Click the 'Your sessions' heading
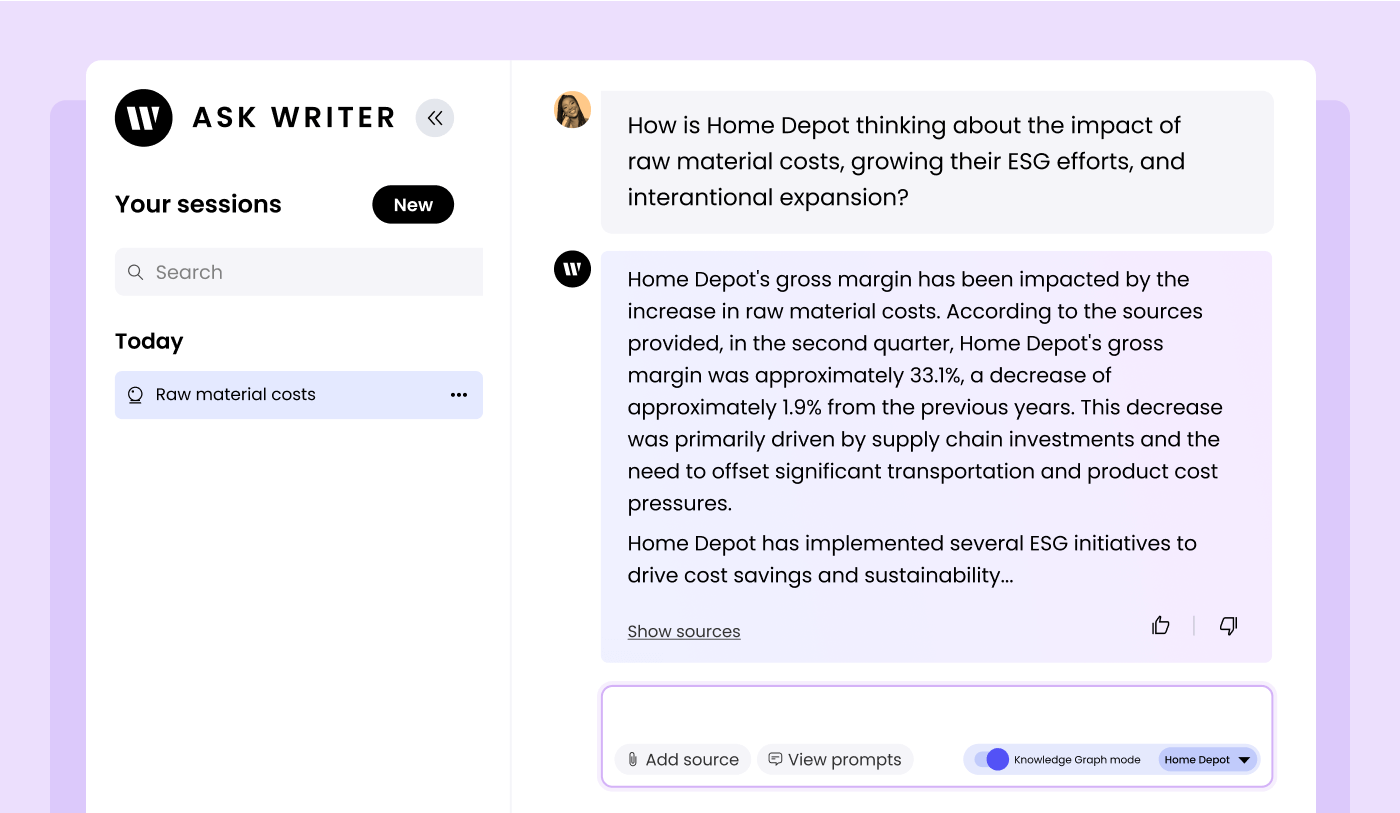This screenshot has height=813, width=1400. tap(198, 204)
